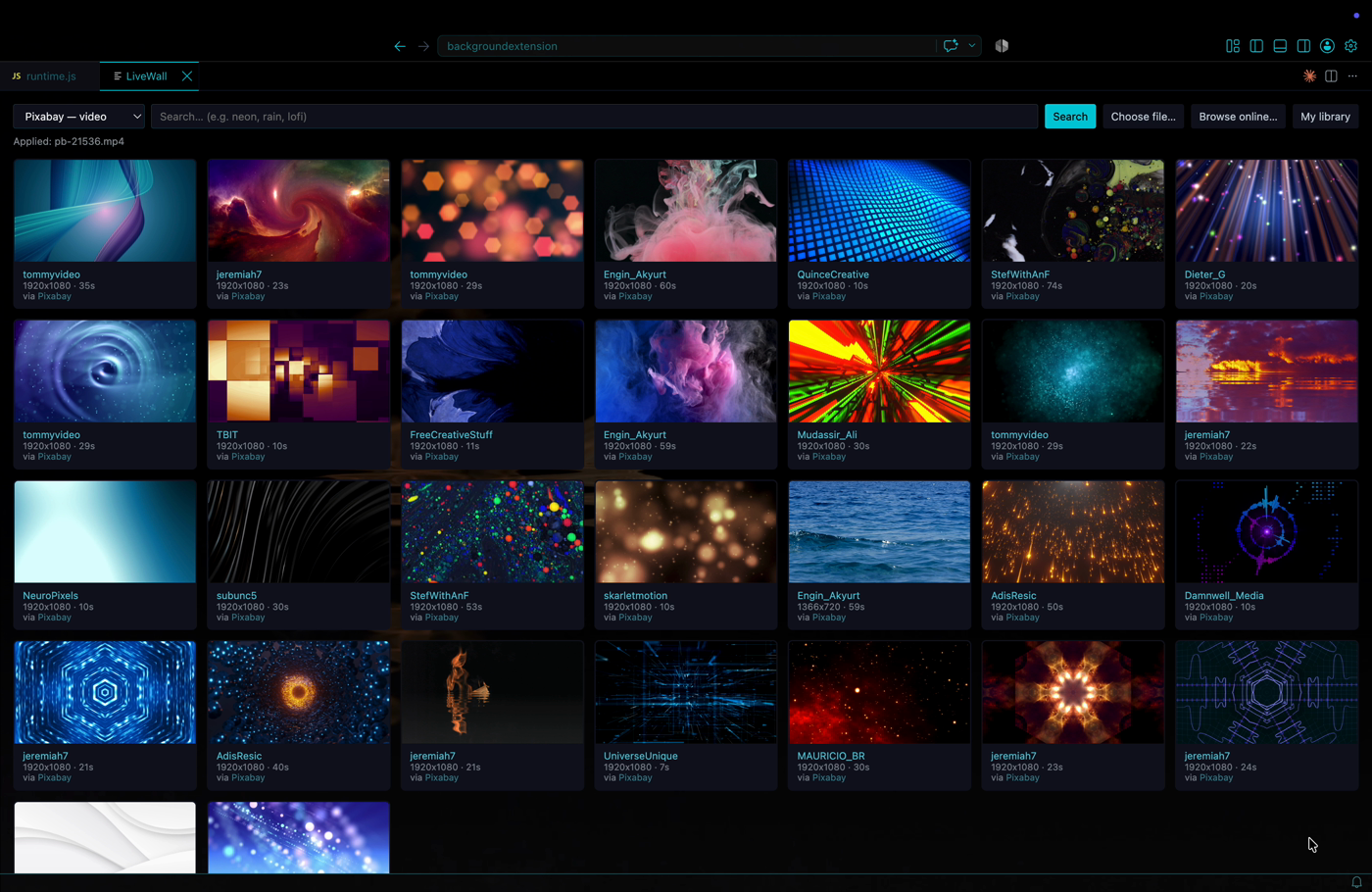This screenshot has height=892, width=1372.
Task: Select Damnwell_Media purple HUD thumbnail
Action: coord(1267,532)
